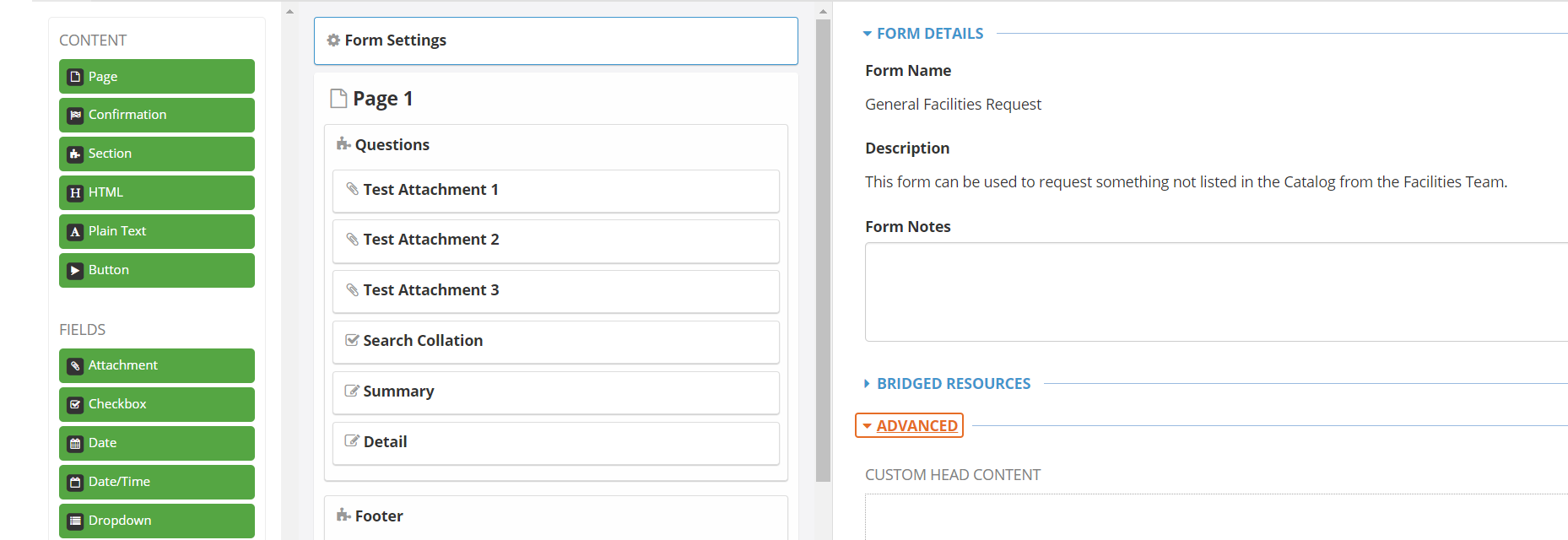Select the Footer section

point(556,516)
